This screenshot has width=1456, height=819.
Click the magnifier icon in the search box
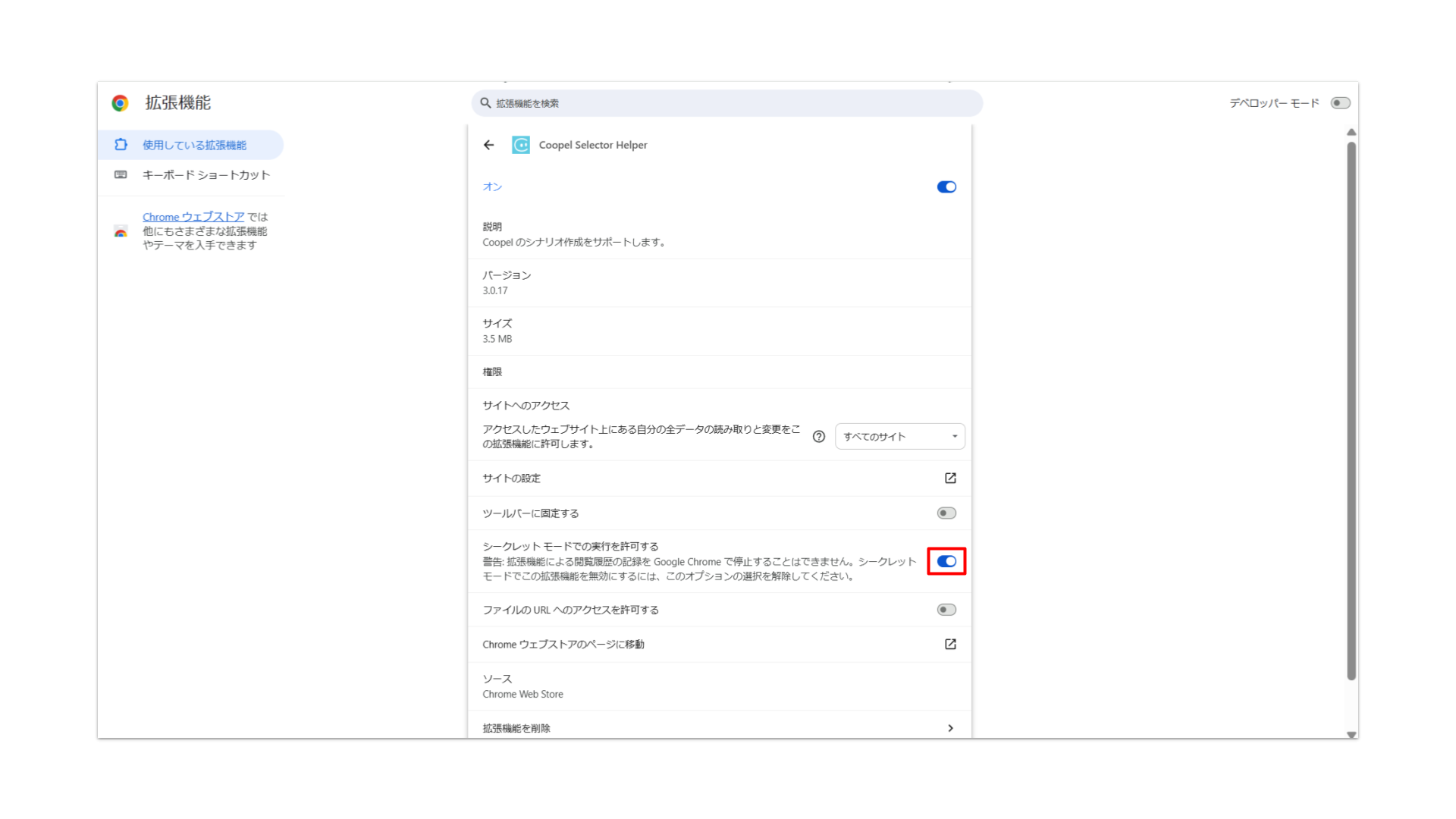click(x=485, y=103)
